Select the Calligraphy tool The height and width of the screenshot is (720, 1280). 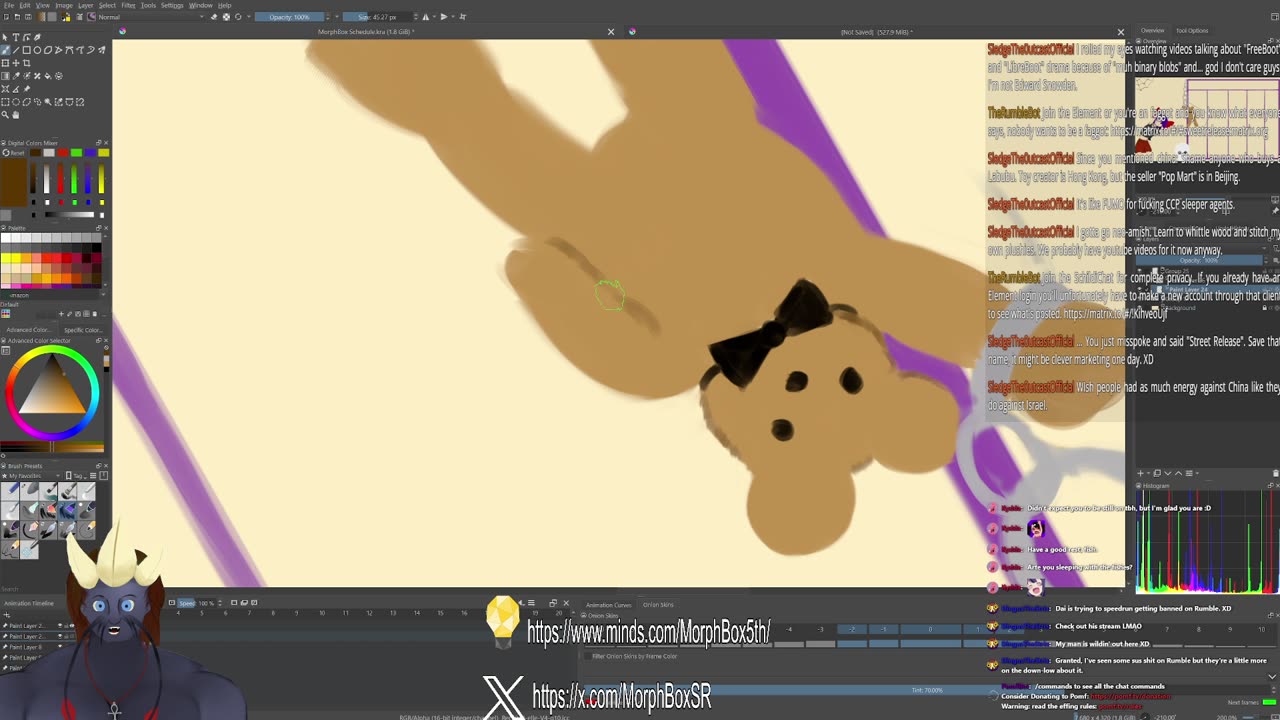[37, 37]
